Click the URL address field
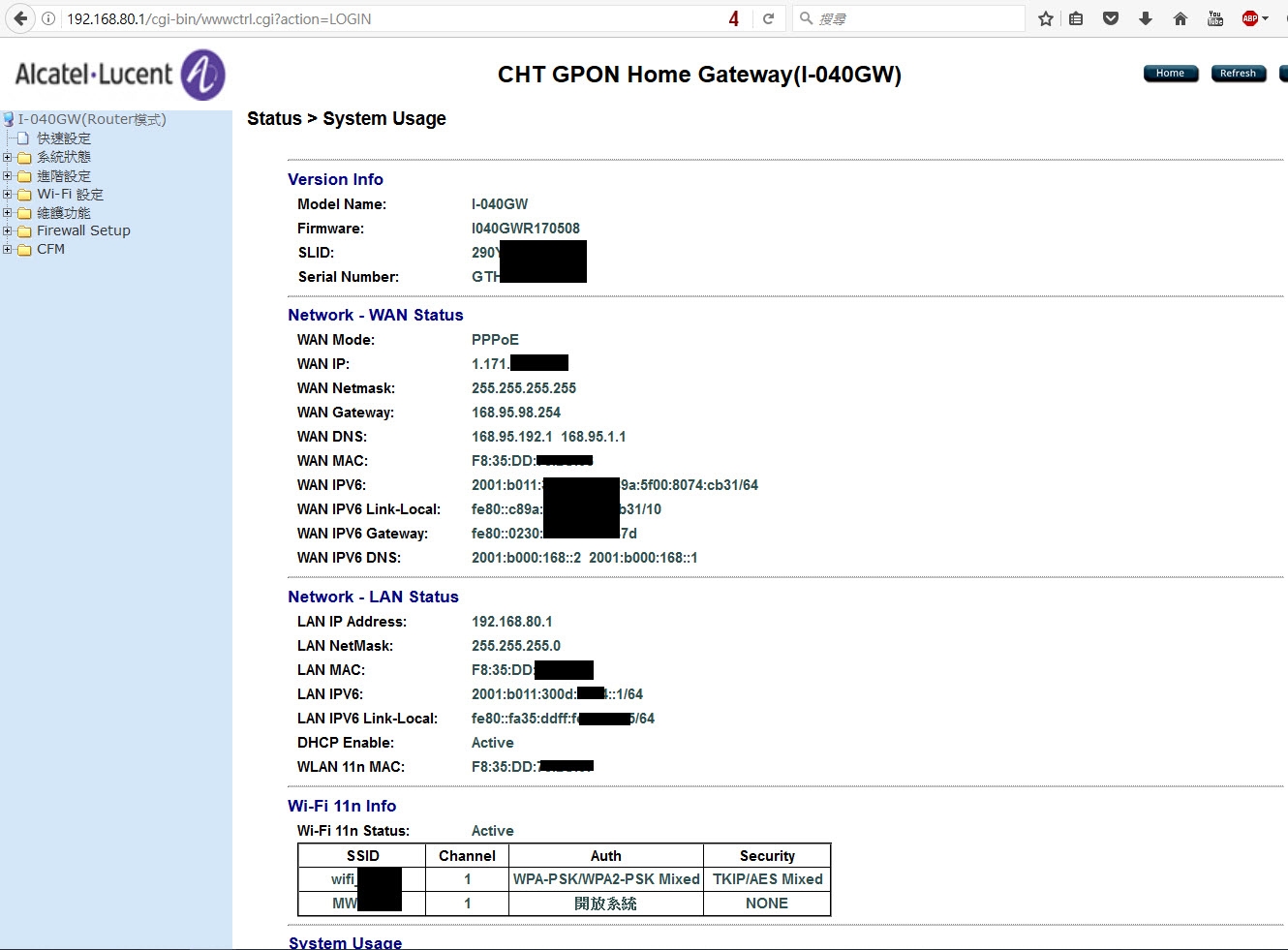 click(387, 18)
